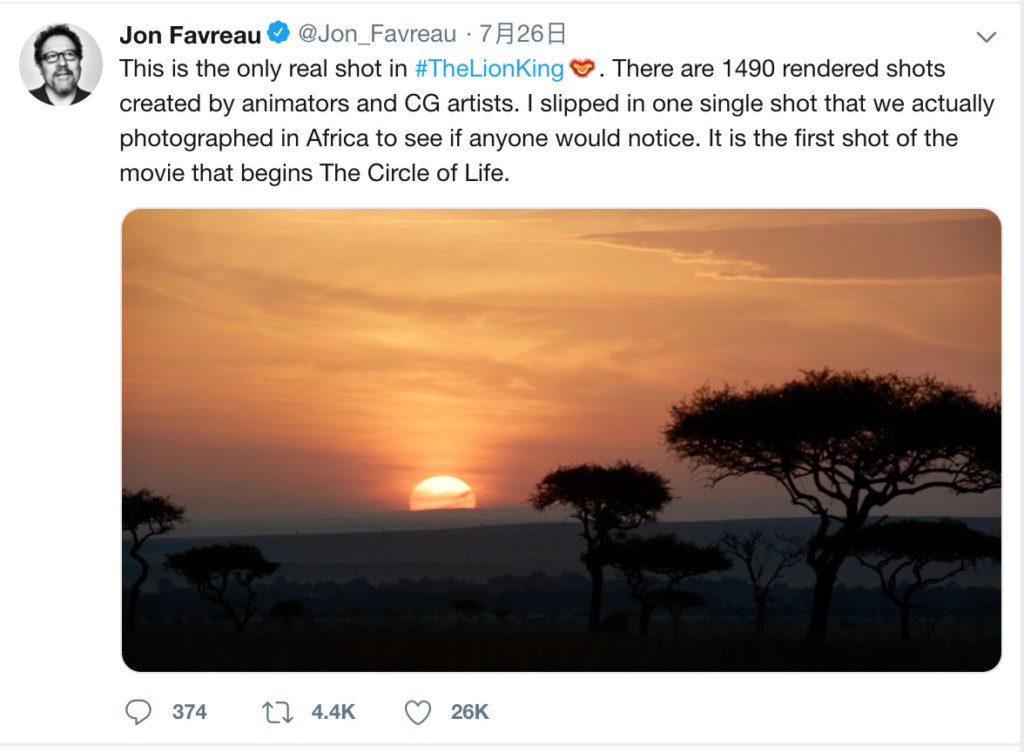Like the tweet with the heart icon
The image size is (1024, 752).
(417, 712)
